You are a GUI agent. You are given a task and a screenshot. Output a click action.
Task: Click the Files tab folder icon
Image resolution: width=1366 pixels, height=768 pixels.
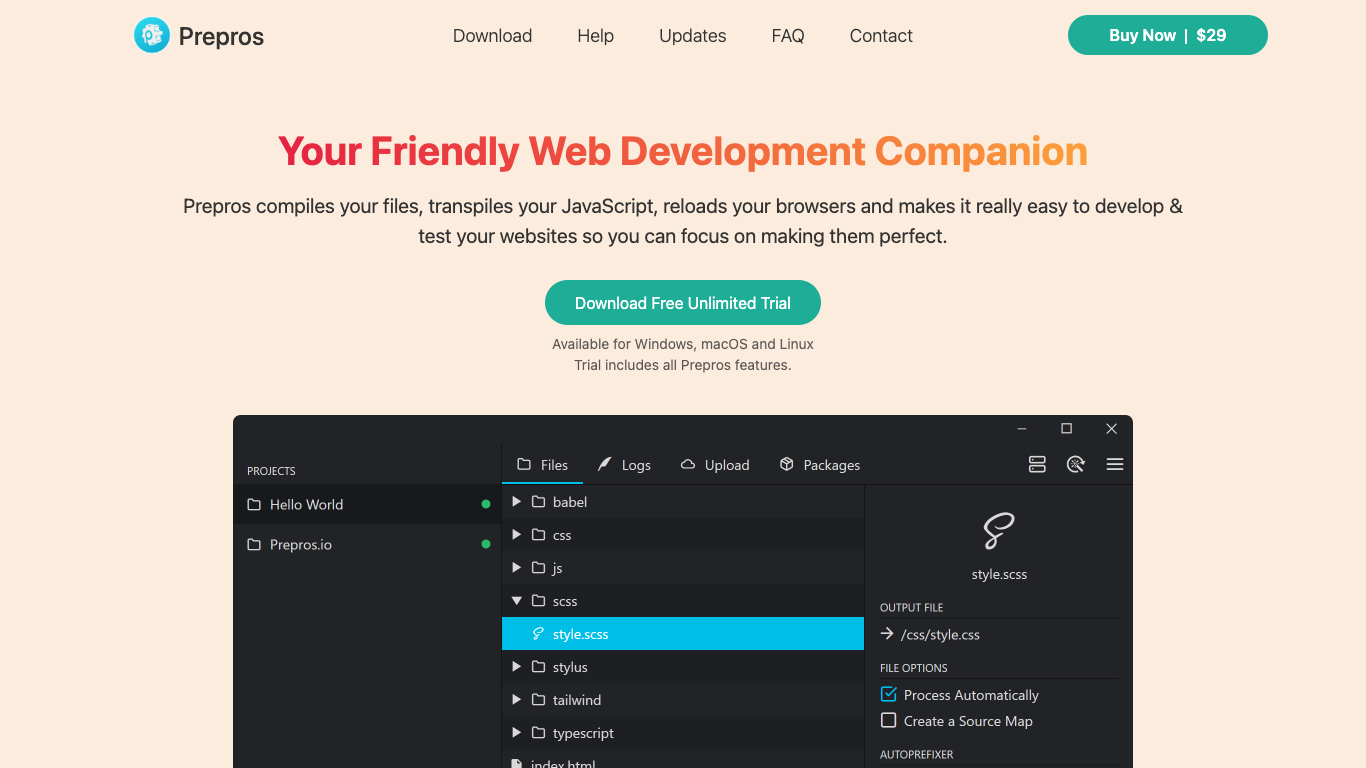(524, 464)
